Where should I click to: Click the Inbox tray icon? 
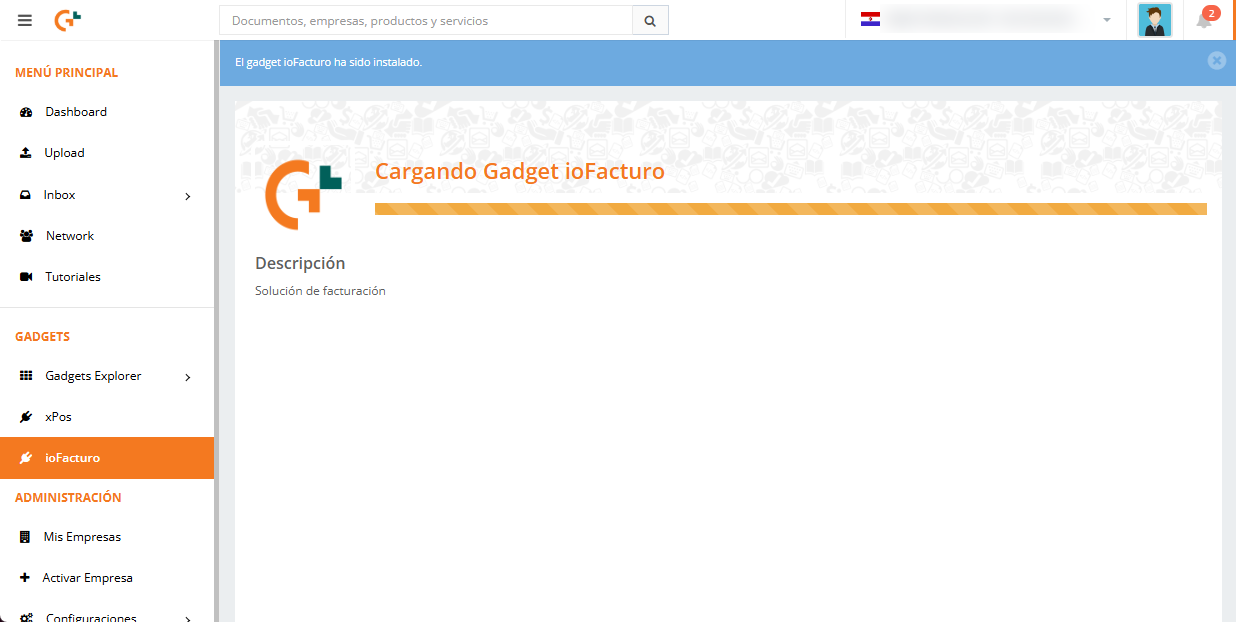click(26, 195)
